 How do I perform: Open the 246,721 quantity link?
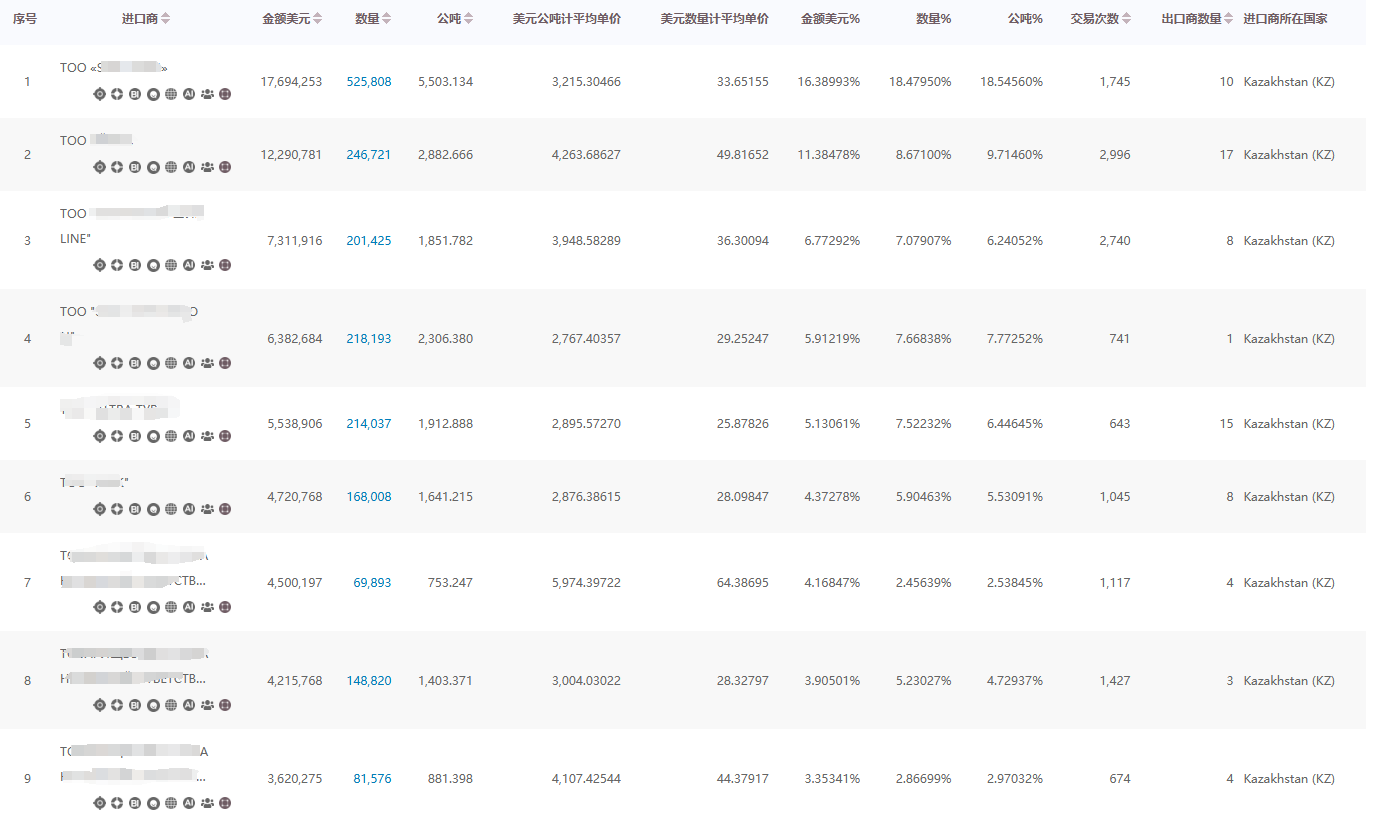(368, 155)
